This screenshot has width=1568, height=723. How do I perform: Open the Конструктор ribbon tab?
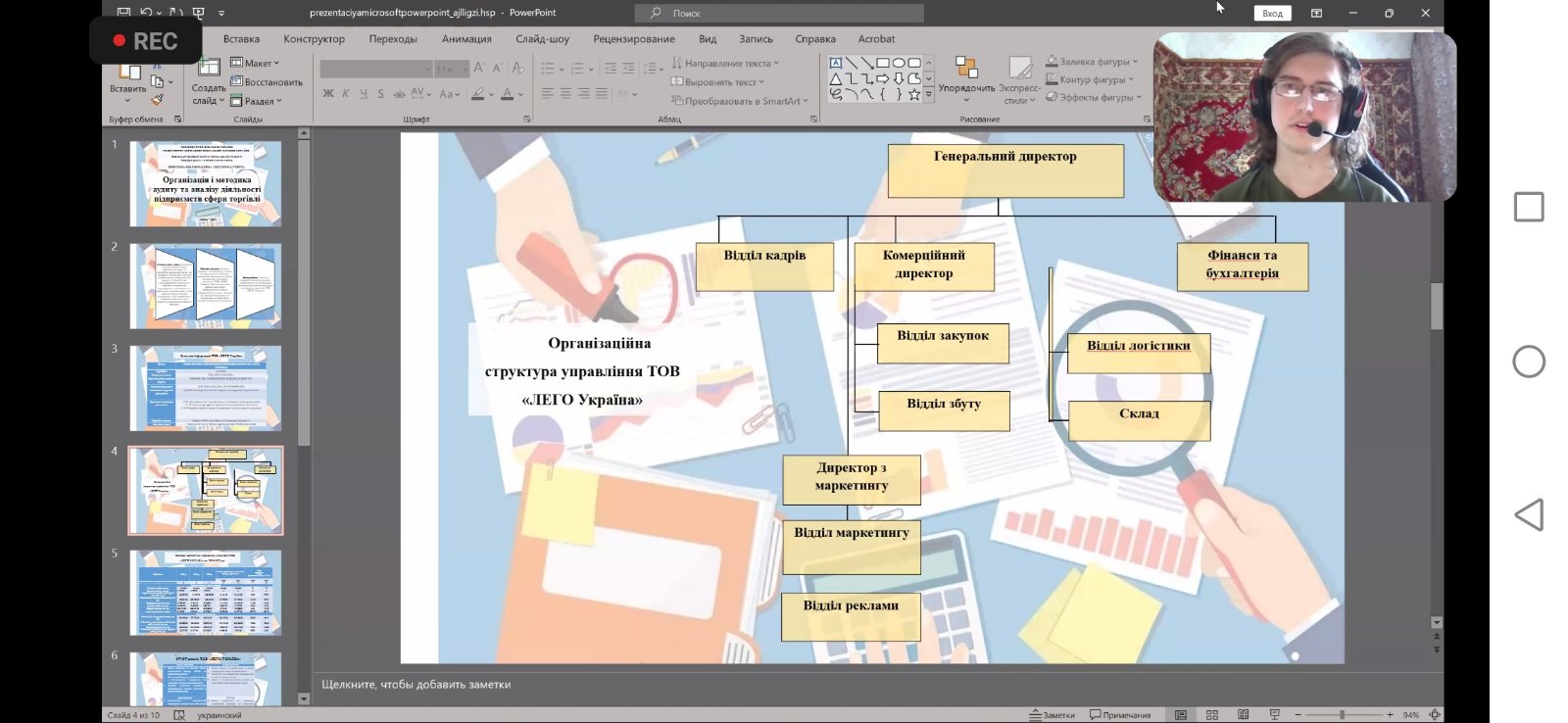point(314,39)
